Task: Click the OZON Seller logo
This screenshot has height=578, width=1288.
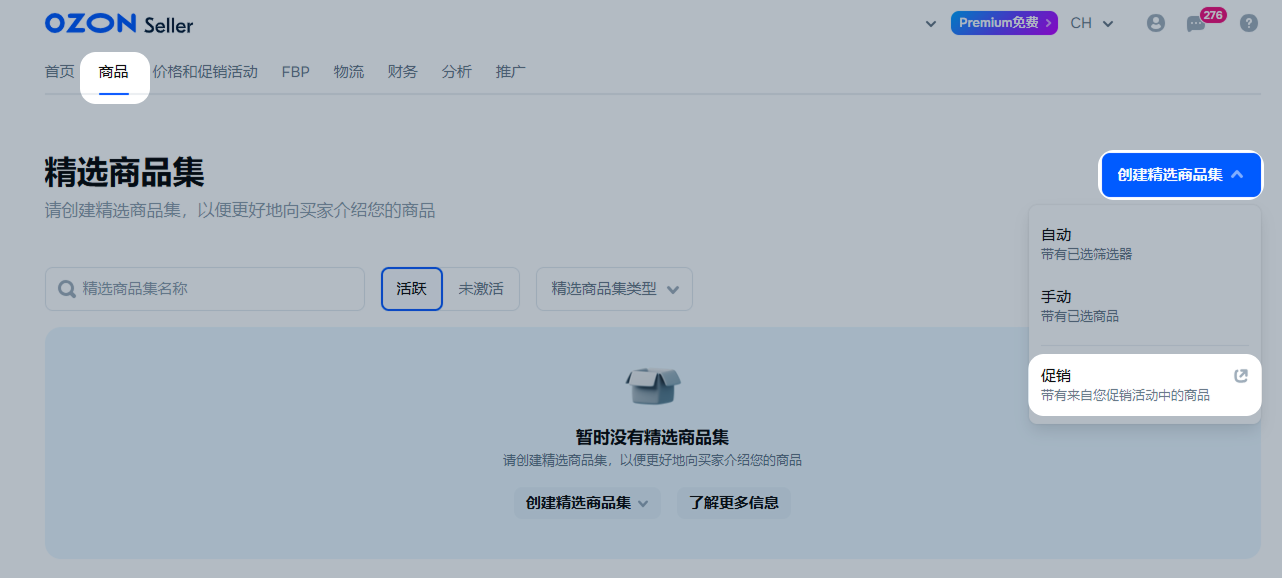Action: pyautogui.click(x=119, y=24)
